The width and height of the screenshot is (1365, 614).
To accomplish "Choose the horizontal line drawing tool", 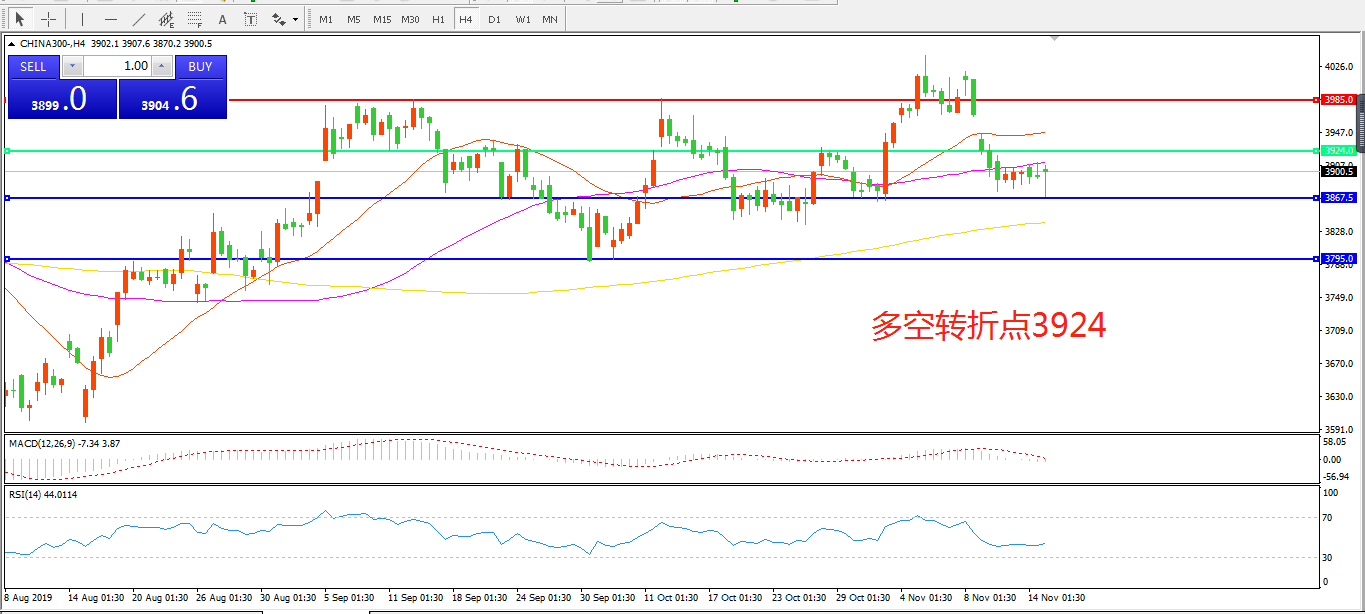I will (110, 19).
